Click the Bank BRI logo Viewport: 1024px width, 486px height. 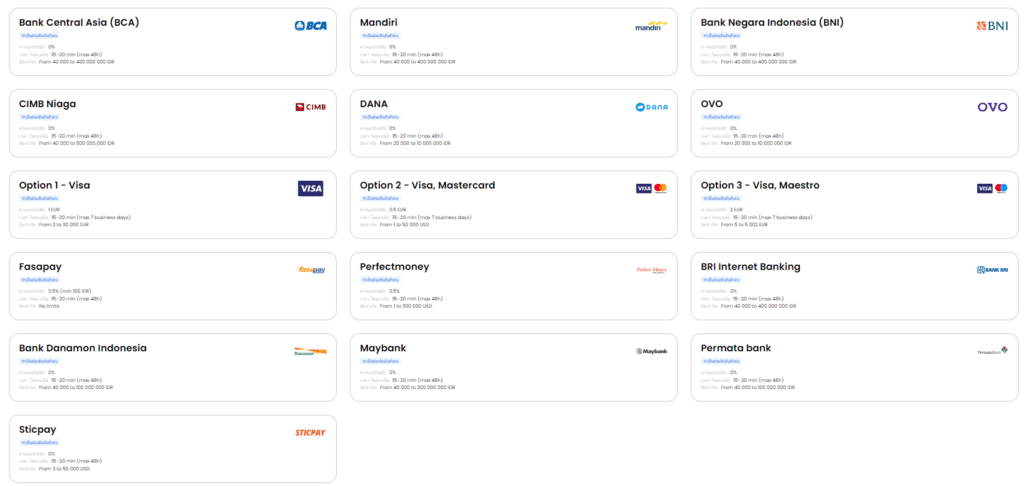click(x=992, y=270)
